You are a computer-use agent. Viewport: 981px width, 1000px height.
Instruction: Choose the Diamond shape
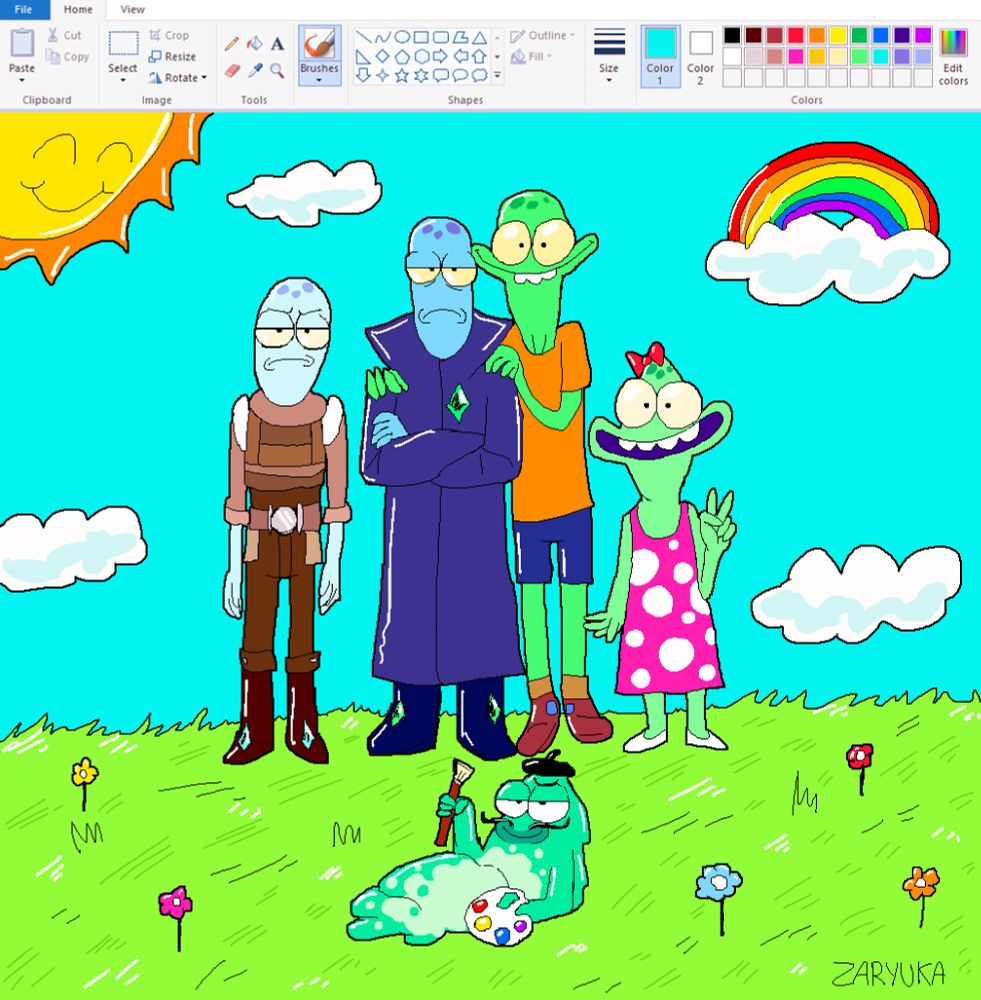coord(383,57)
